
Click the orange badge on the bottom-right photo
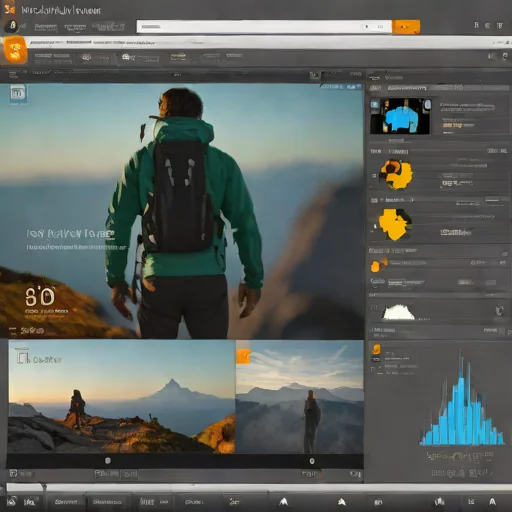[x=243, y=356]
